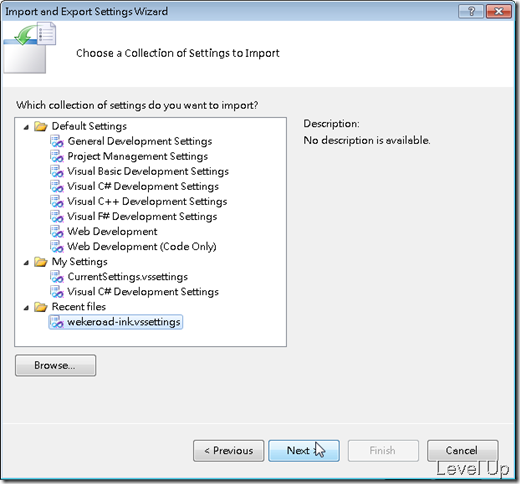520x484 pixels.
Task: Click the Project Management Settings file icon
Action: tap(57, 156)
